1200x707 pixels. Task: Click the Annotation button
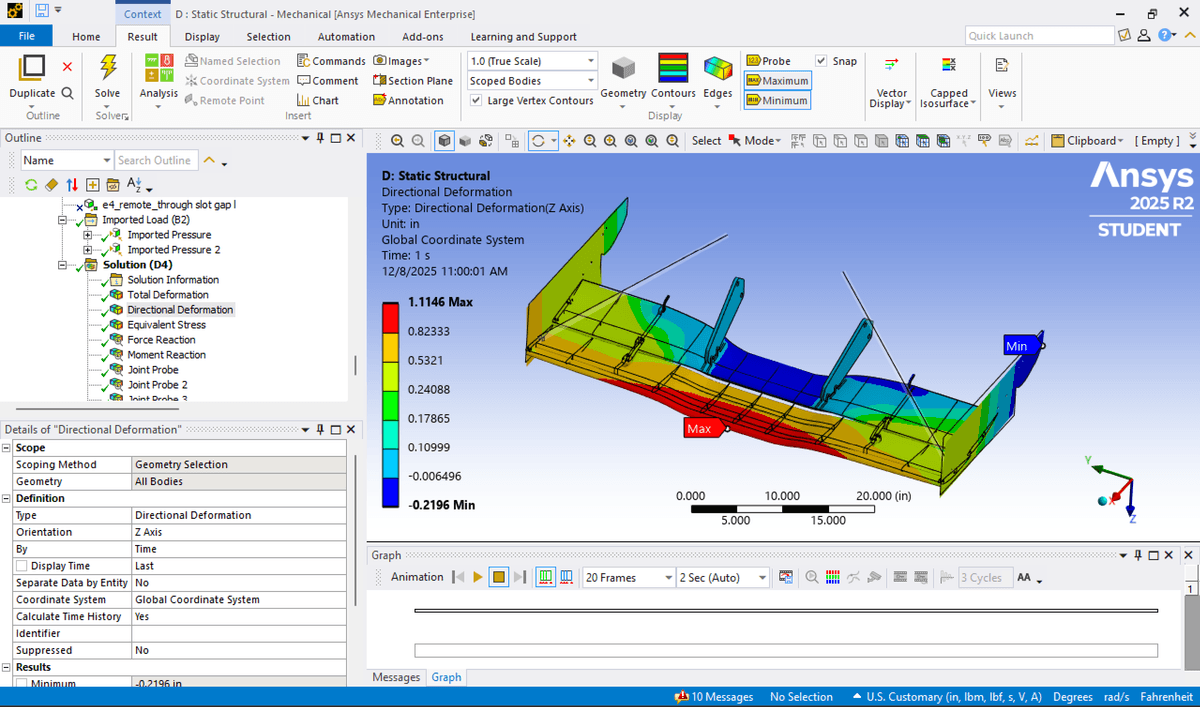pos(408,100)
